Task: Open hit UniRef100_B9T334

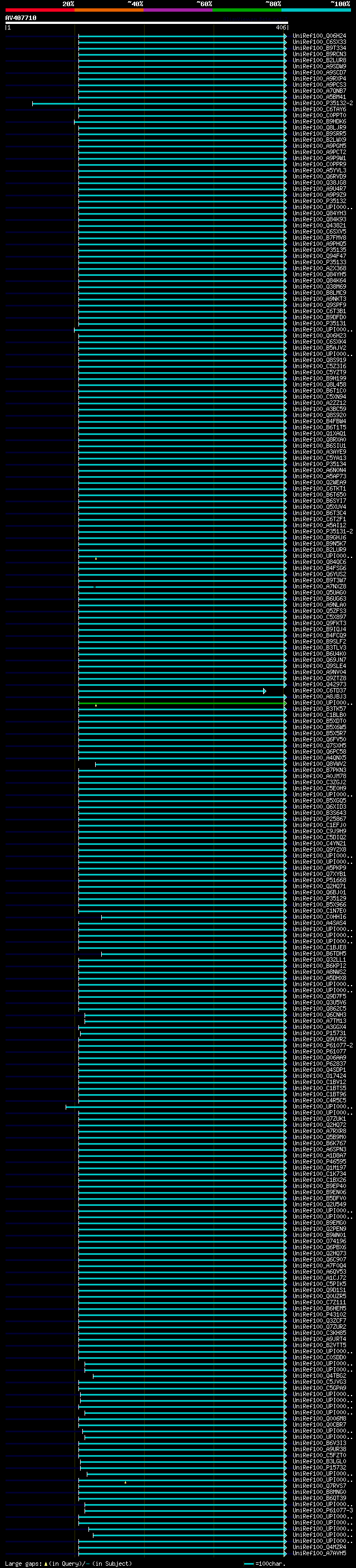Action: pyautogui.click(x=319, y=48)
